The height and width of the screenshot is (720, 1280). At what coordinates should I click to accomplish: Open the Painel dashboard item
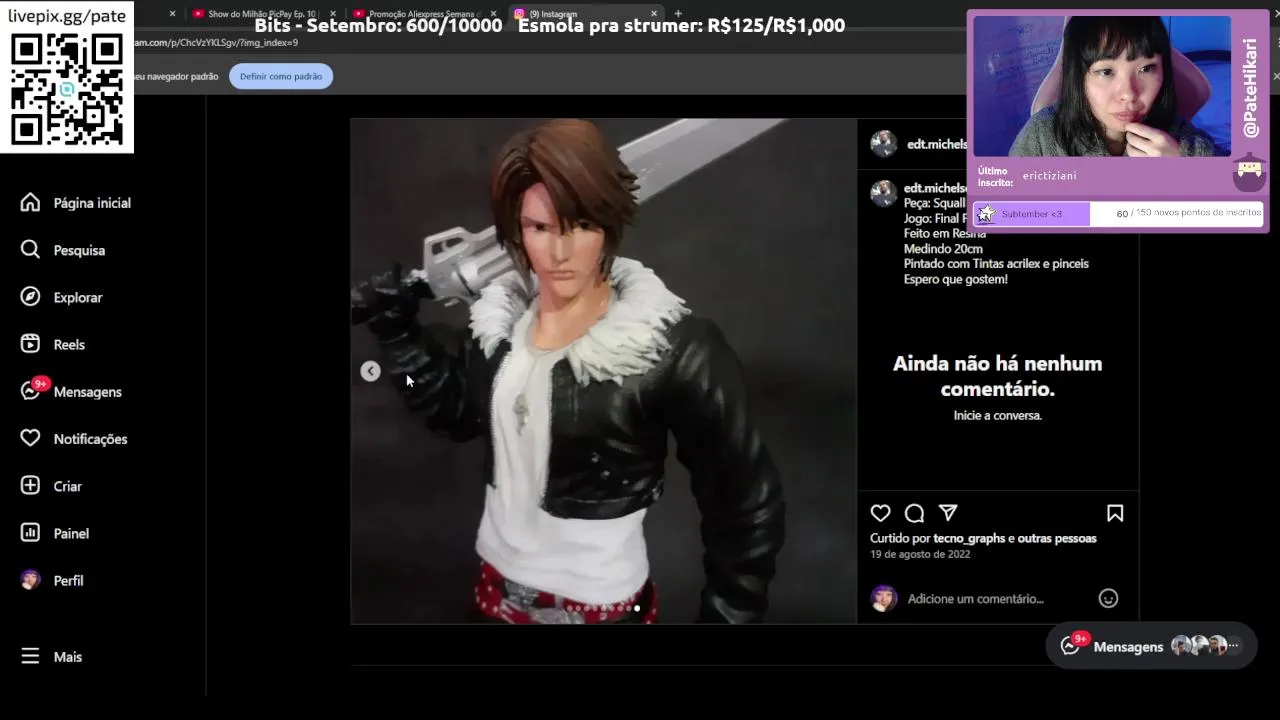pyautogui.click(x=55, y=533)
